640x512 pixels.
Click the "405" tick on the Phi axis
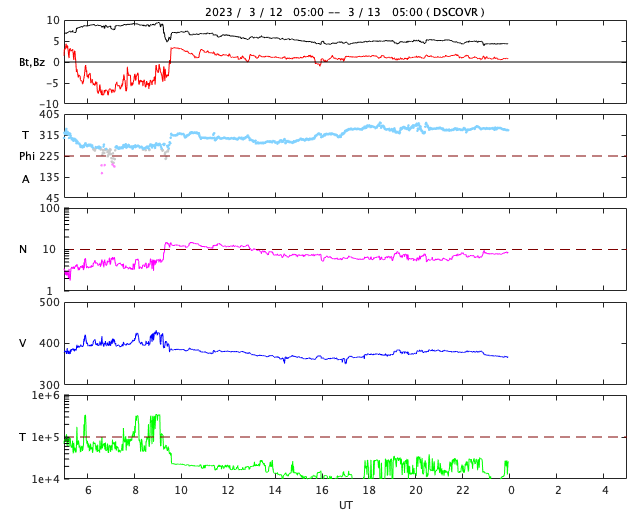click(x=49, y=115)
